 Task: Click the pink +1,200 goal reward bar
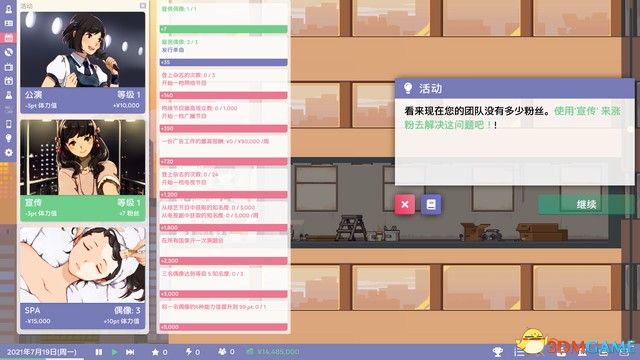[223, 195]
